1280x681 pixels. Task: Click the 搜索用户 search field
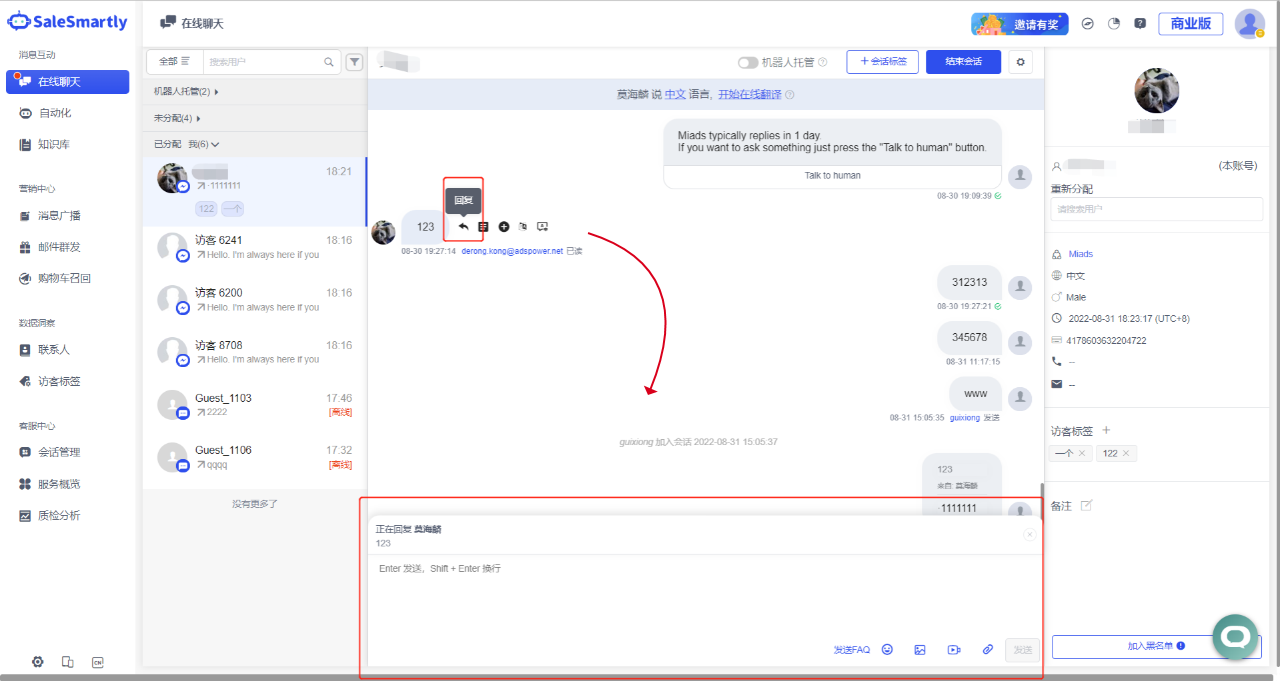[x=264, y=62]
